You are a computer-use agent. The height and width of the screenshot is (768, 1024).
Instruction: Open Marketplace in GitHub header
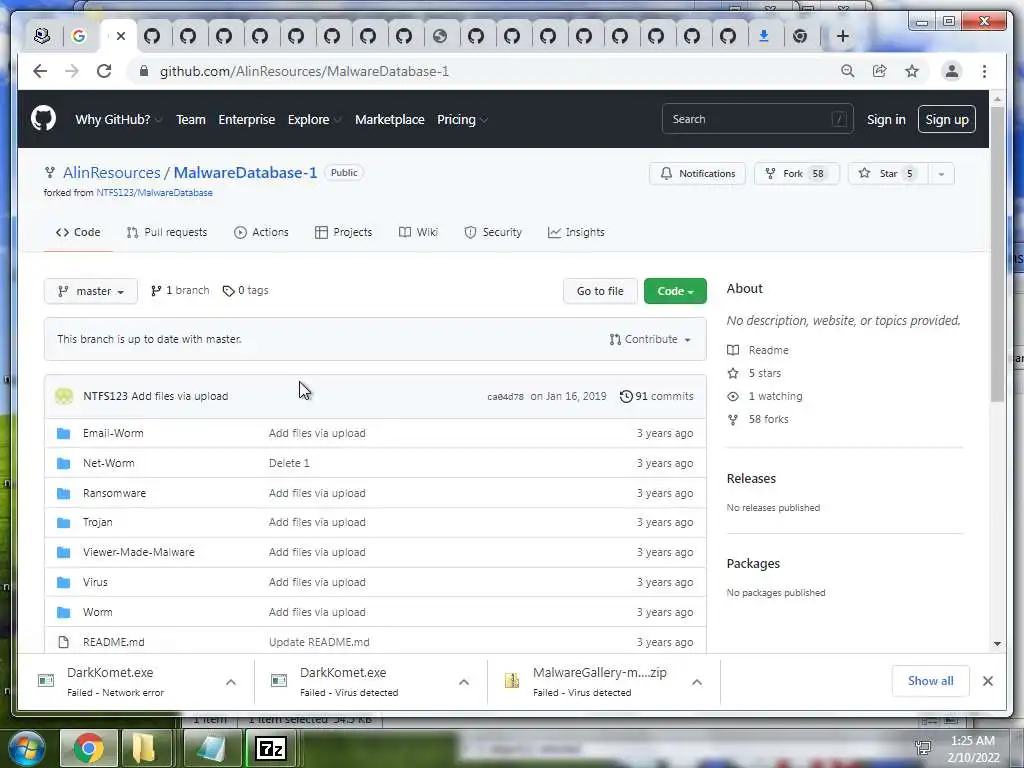pos(389,120)
